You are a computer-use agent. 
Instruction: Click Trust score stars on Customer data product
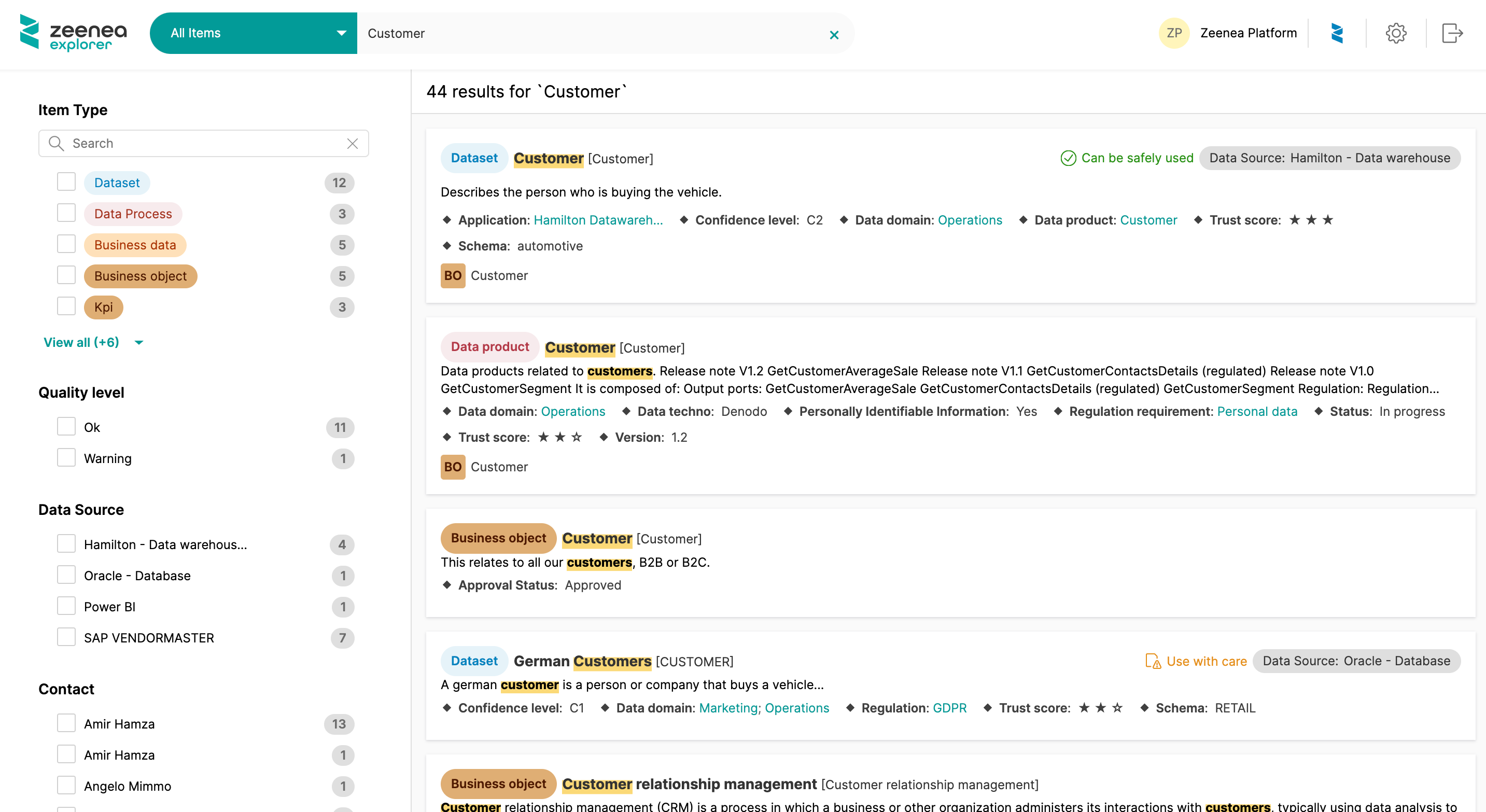click(x=559, y=437)
